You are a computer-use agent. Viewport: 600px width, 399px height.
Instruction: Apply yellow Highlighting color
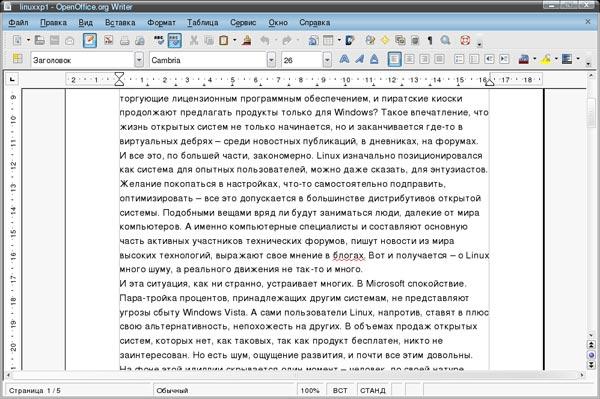546,59
